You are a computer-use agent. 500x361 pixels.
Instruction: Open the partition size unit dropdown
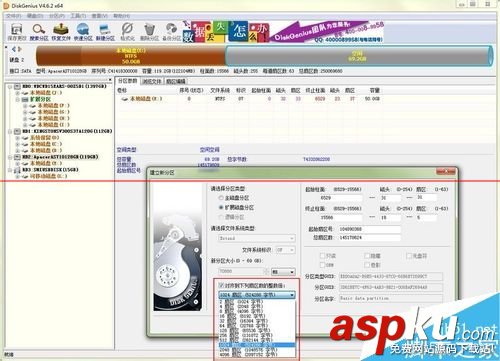point(283,272)
